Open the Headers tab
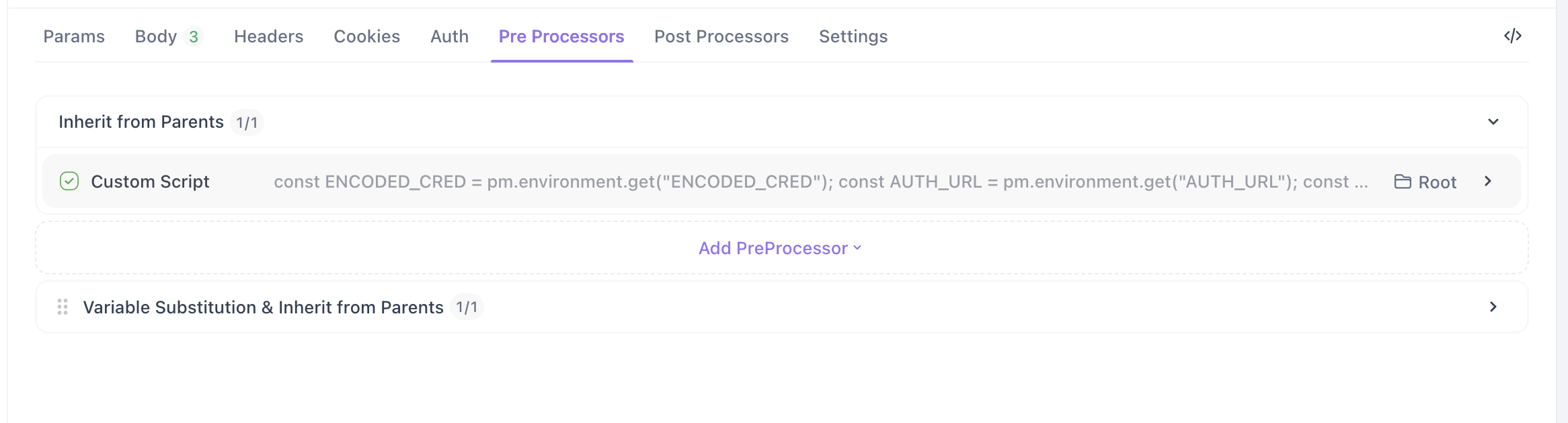Screen dimensions: 1568x423 (268, 36)
